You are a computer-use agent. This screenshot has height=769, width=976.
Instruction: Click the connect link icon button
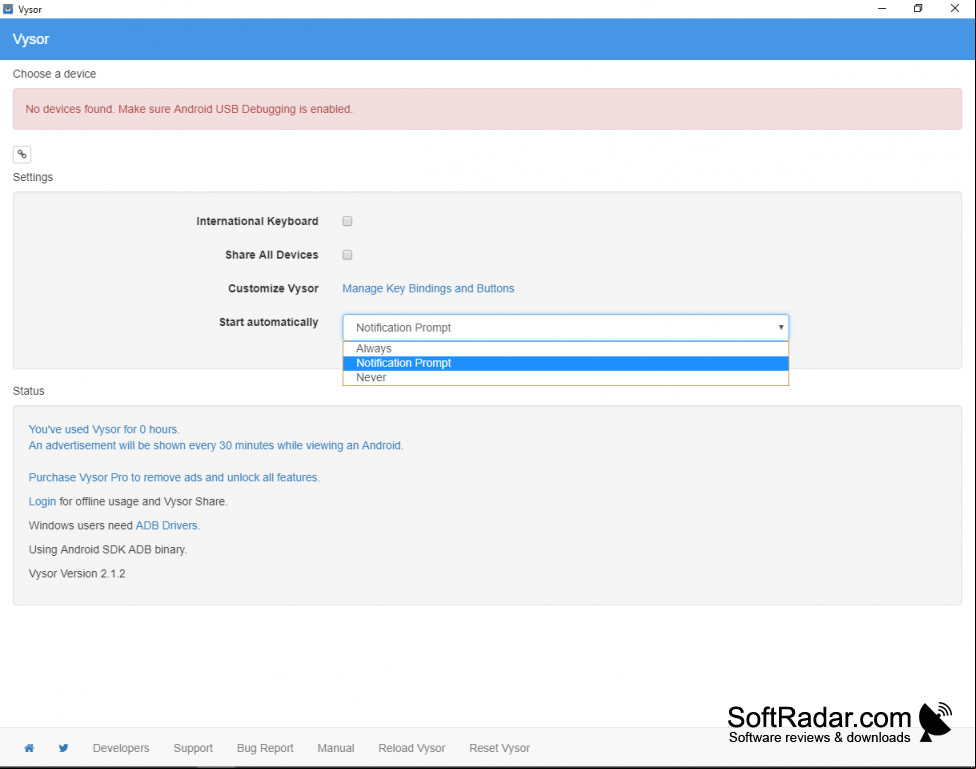click(x=22, y=154)
